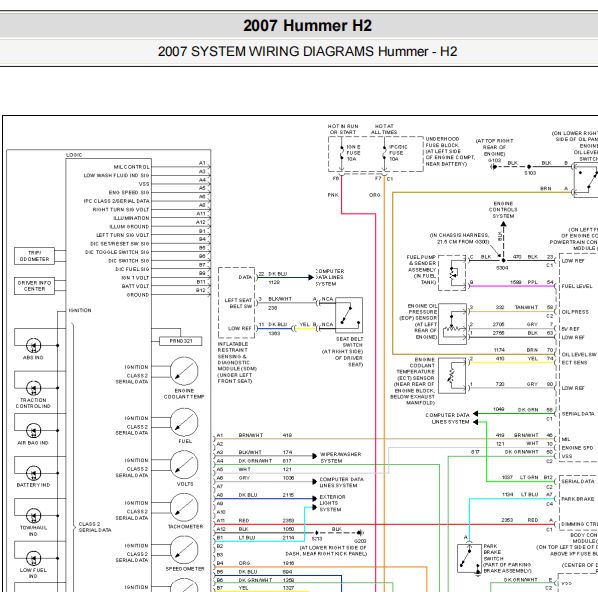Screen dimensions: 598x592
Task: Select the "HOT AT ALL TIMES" label
Action: 384,129
